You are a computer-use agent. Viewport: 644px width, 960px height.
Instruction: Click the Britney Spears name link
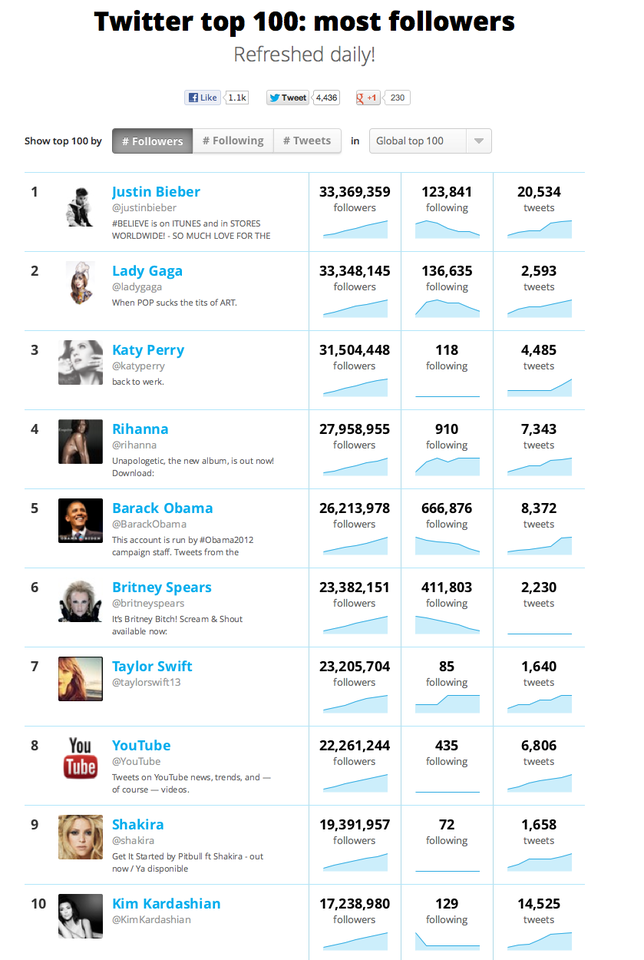pos(162,587)
